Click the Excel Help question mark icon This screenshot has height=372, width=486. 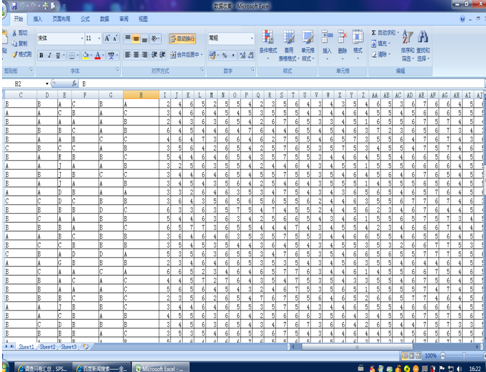[462, 19]
